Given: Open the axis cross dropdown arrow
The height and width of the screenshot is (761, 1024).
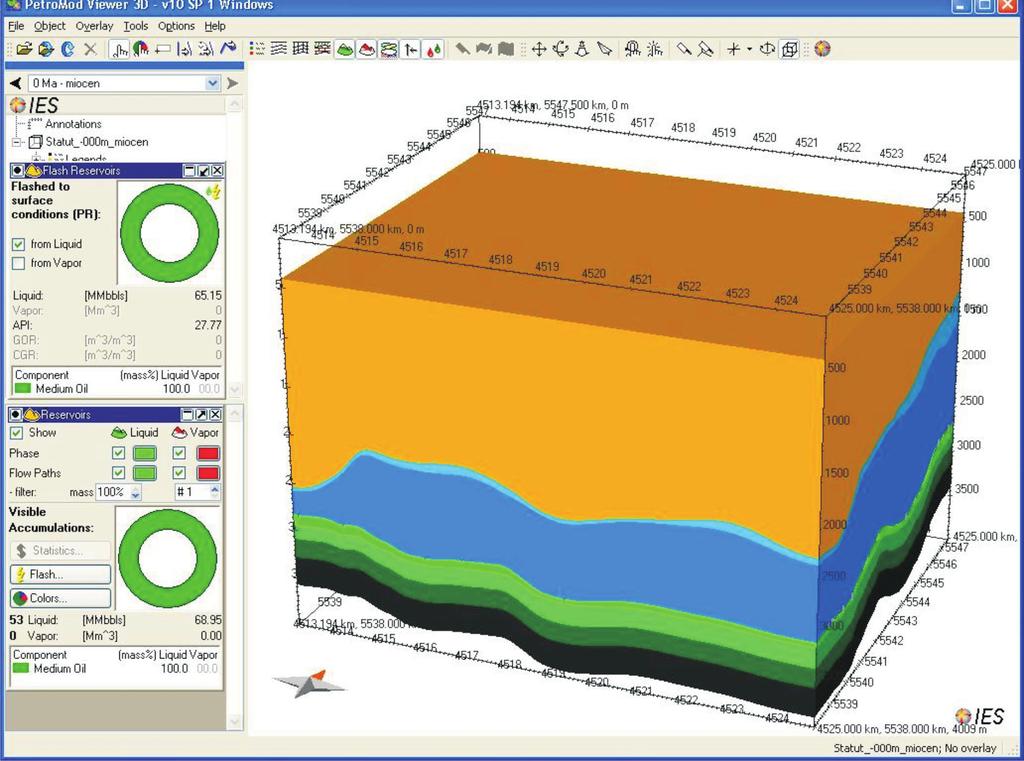Looking at the screenshot, I should click(749, 49).
